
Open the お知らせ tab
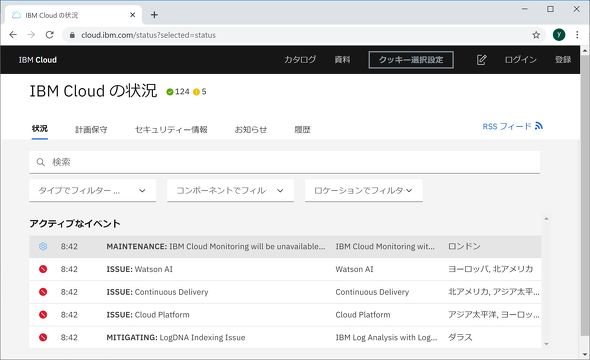(x=251, y=129)
